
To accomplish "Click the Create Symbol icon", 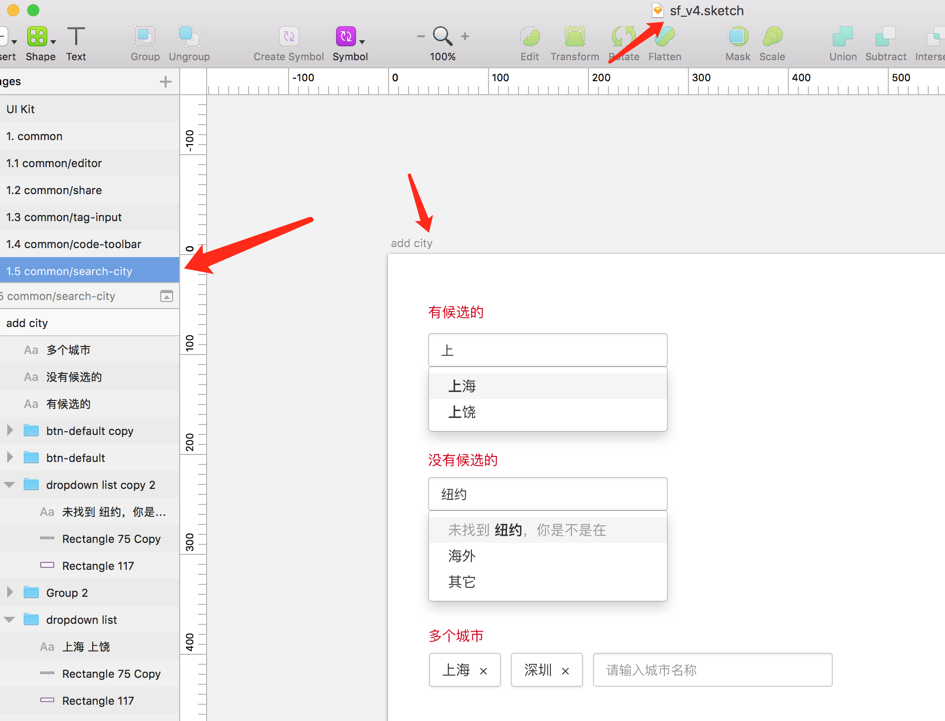I will [x=288, y=38].
